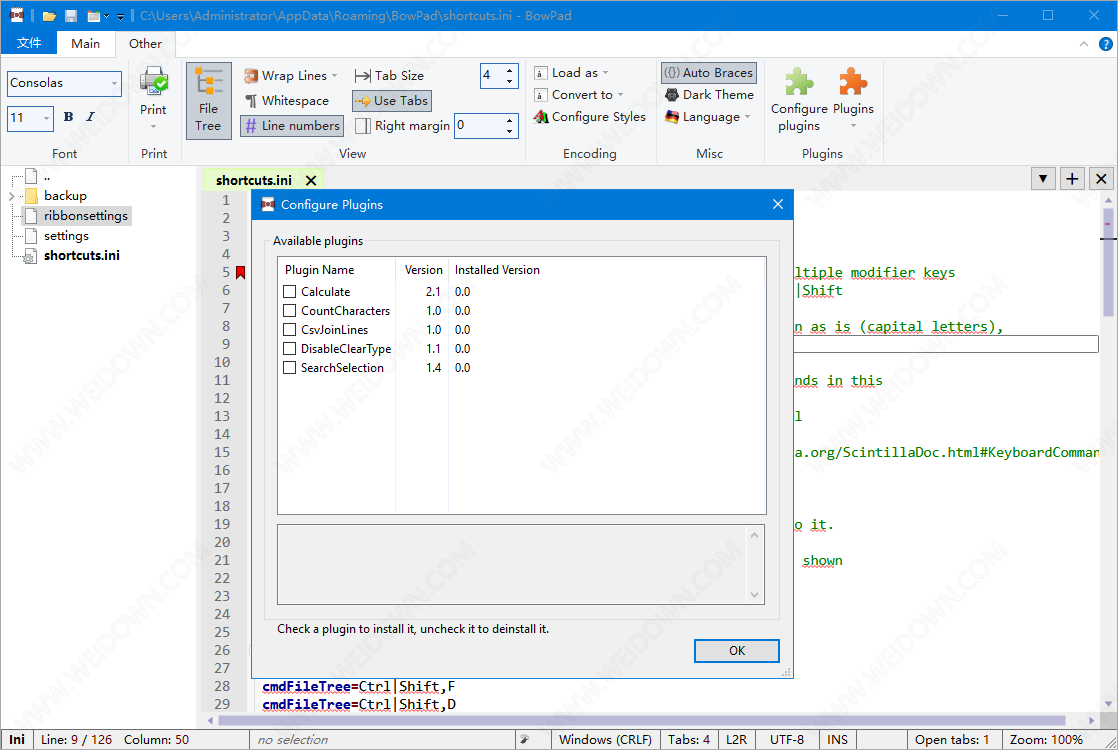Open the blue help question mark
1118x750 pixels.
(1105, 44)
